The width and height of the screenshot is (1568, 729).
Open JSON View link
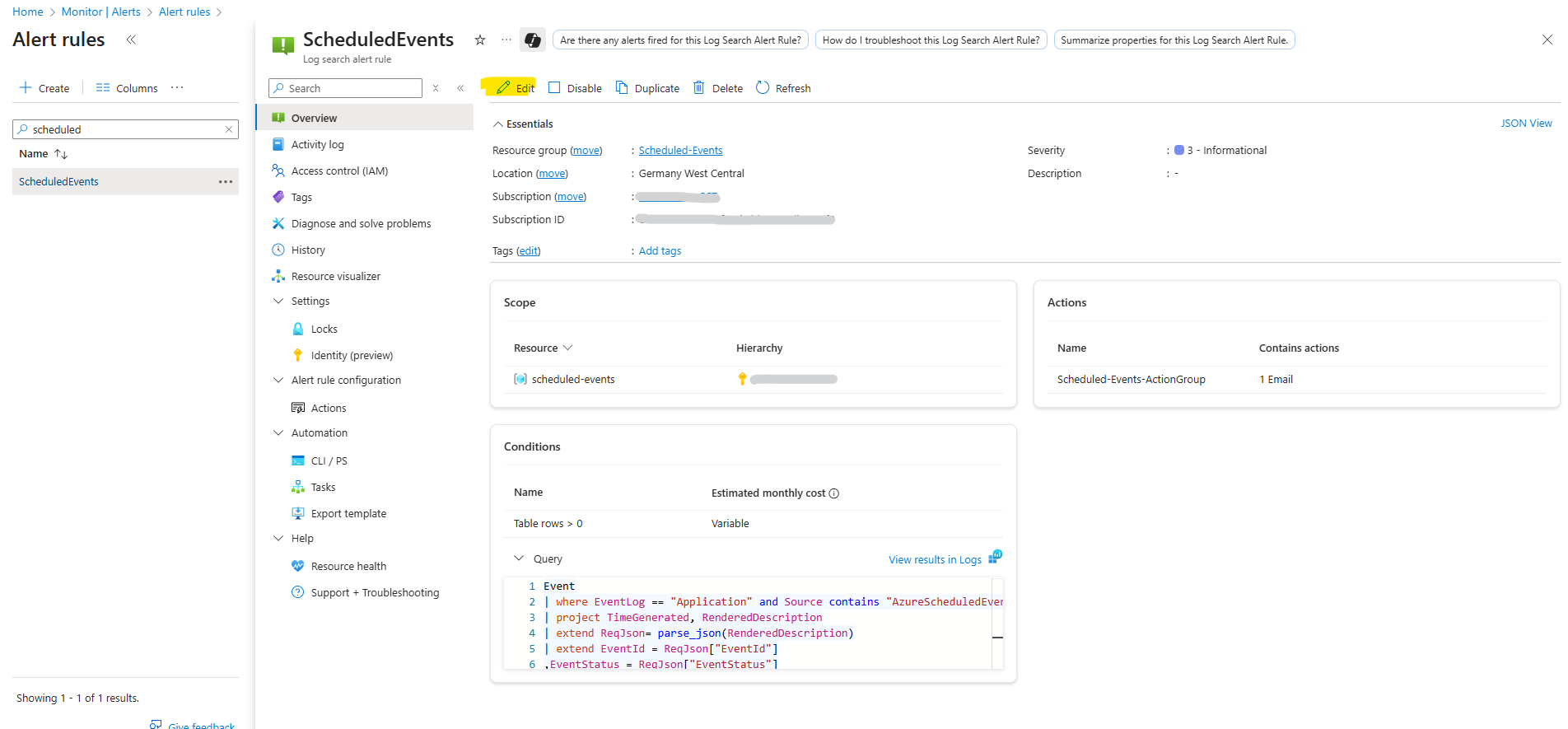[x=1526, y=124]
